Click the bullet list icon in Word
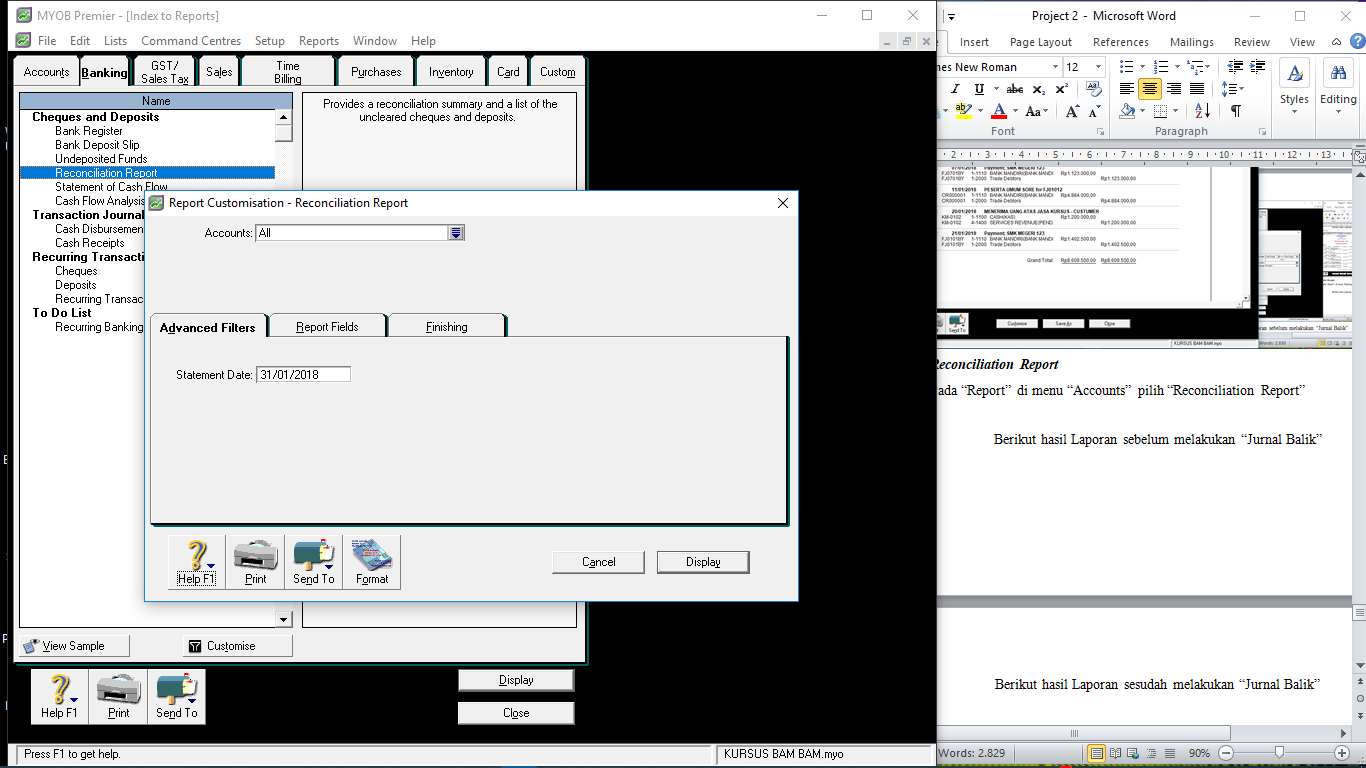1366x768 pixels. click(x=1127, y=67)
